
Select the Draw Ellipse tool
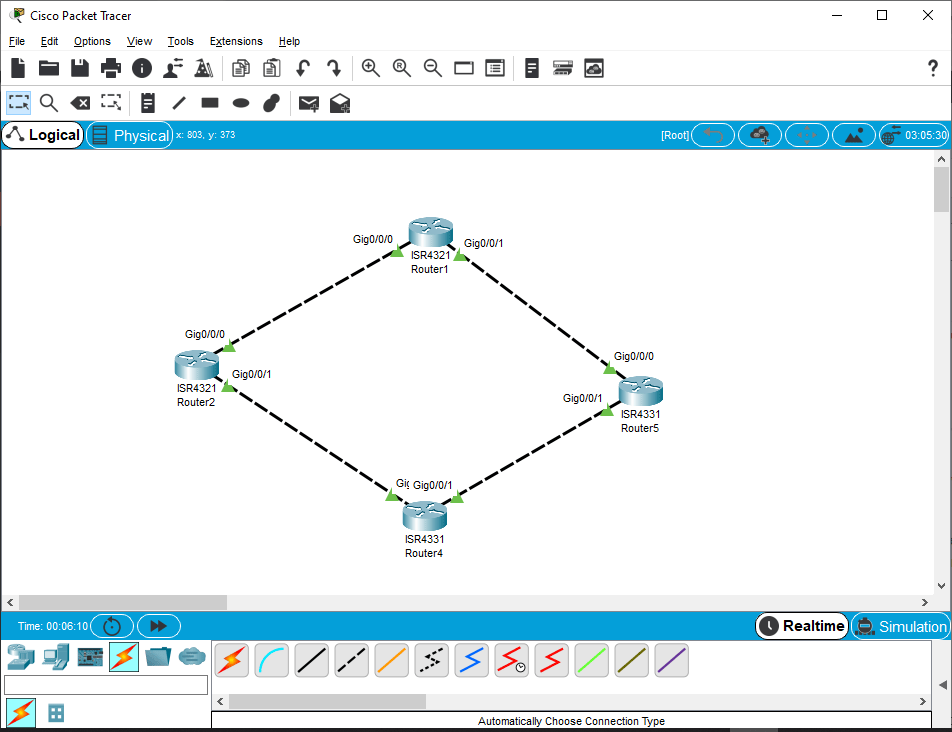(x=240, y=103)
